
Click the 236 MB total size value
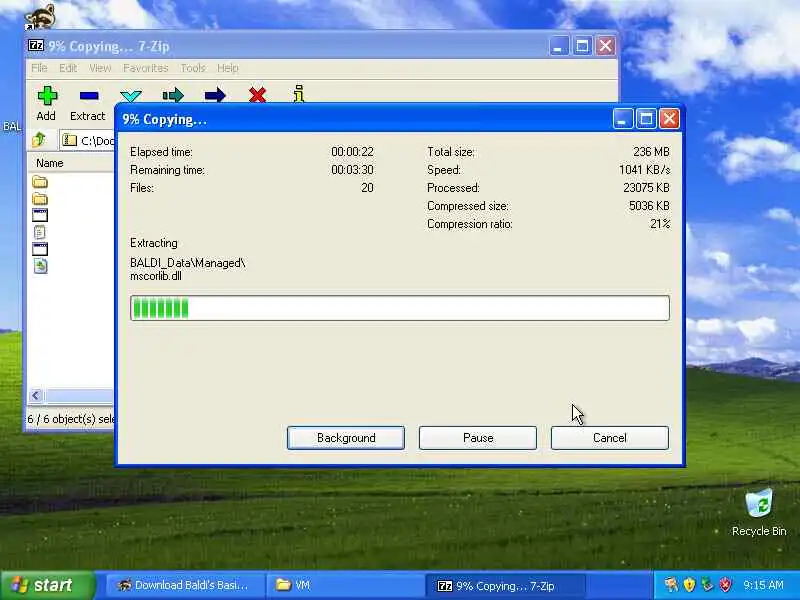click(651, 152)
